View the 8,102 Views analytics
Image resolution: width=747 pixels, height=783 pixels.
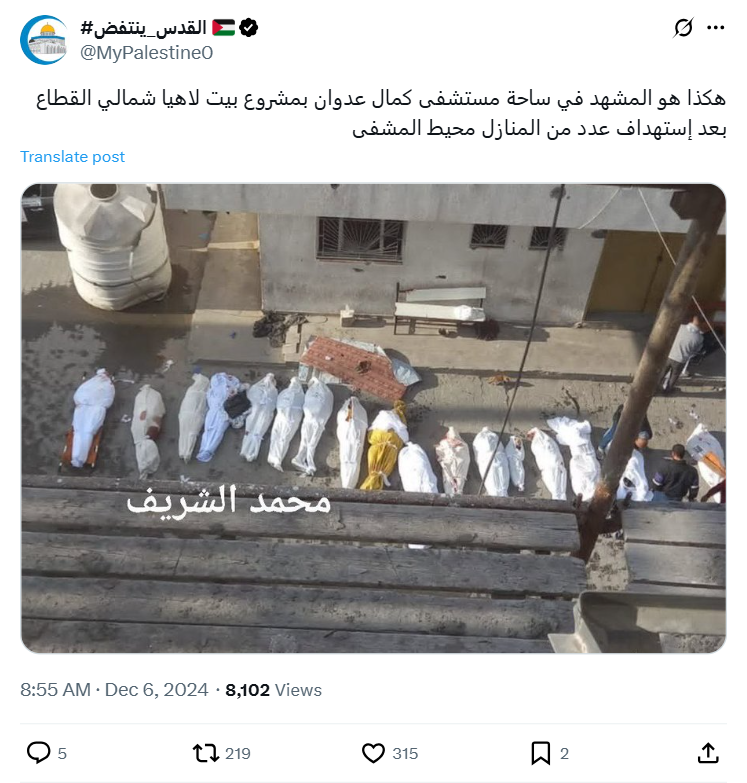click(274, 690)
